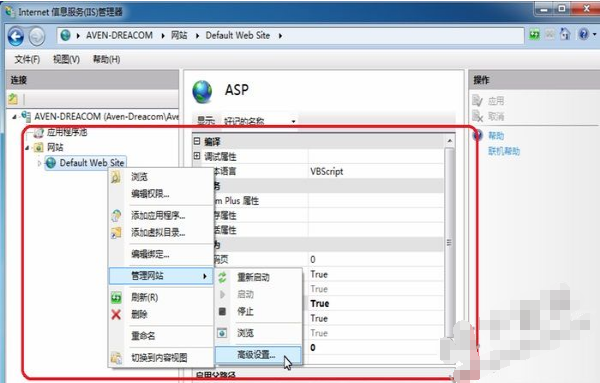Open the blue help question mark icon

pyautogui.click(x=584, y=35)
